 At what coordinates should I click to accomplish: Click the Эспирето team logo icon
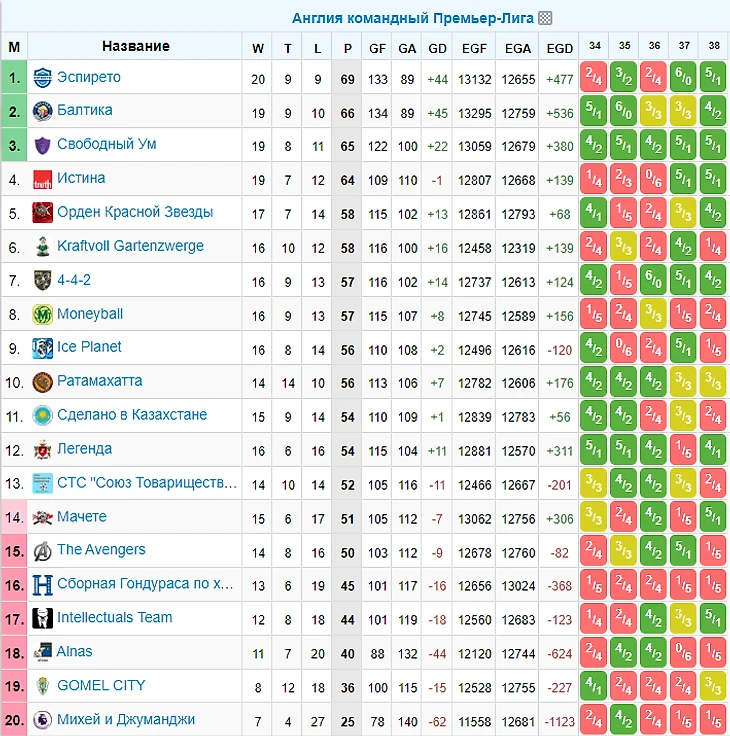pyautogui.click(x=42, y=77)
